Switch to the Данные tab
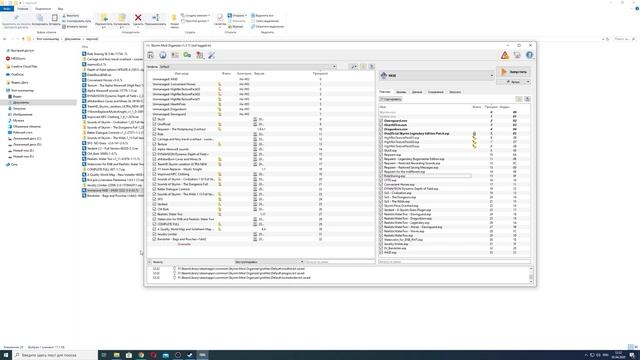 tap(417, 92)
